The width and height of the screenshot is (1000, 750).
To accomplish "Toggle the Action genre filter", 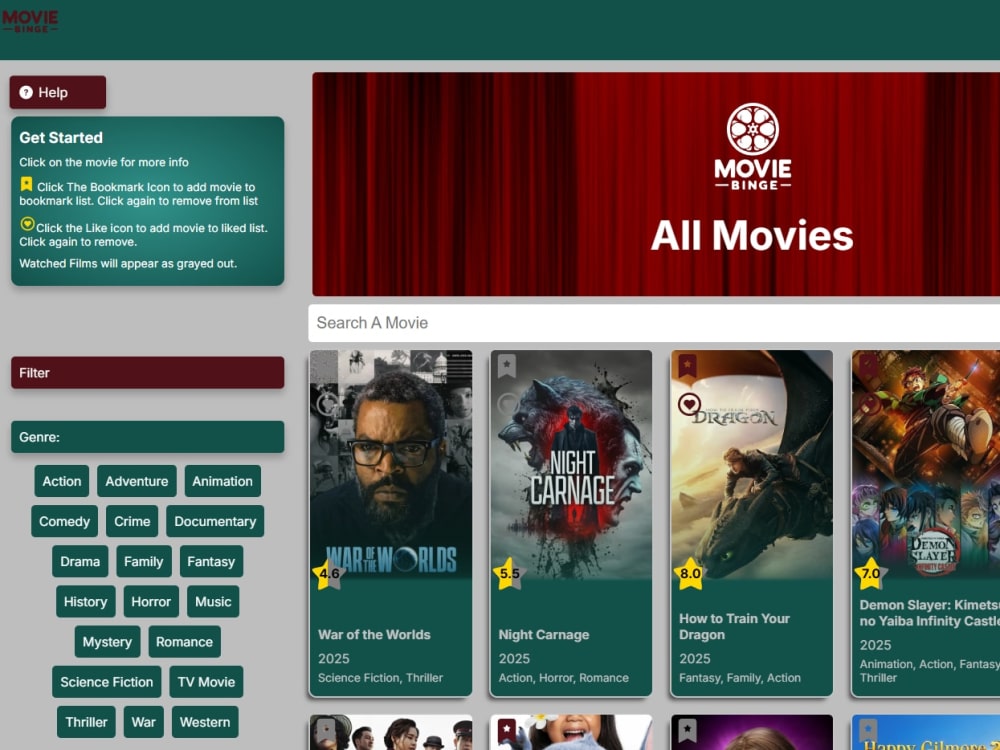I will (x=62, y=481).
